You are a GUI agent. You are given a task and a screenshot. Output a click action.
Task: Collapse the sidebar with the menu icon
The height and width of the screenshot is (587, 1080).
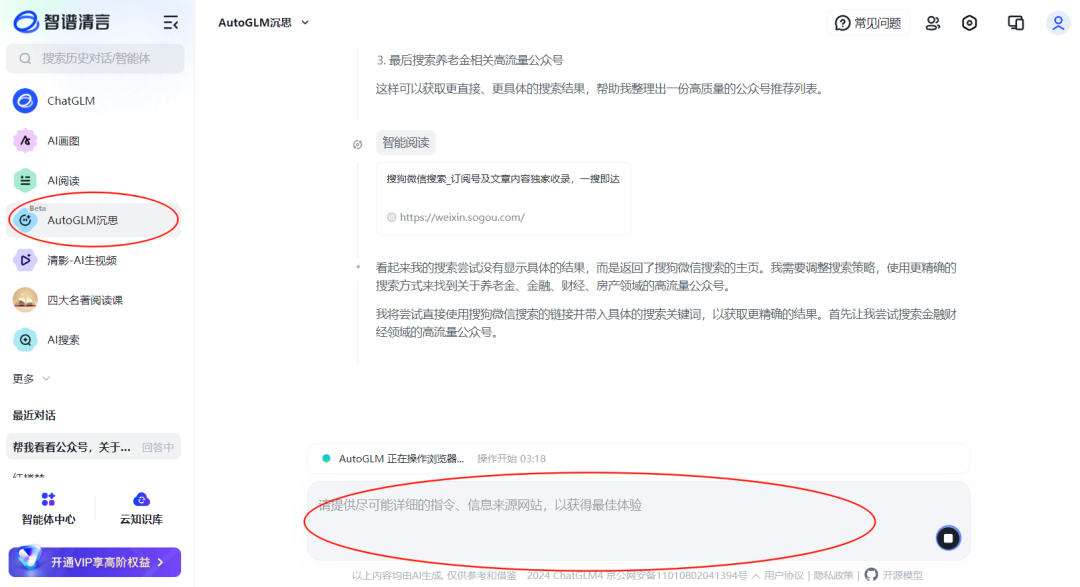171,23
